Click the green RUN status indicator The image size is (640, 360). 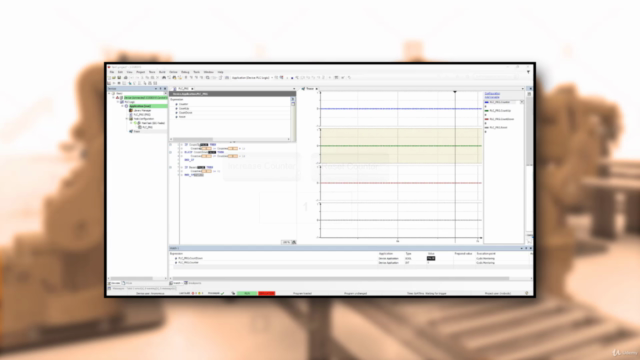[x=247, y=293]
